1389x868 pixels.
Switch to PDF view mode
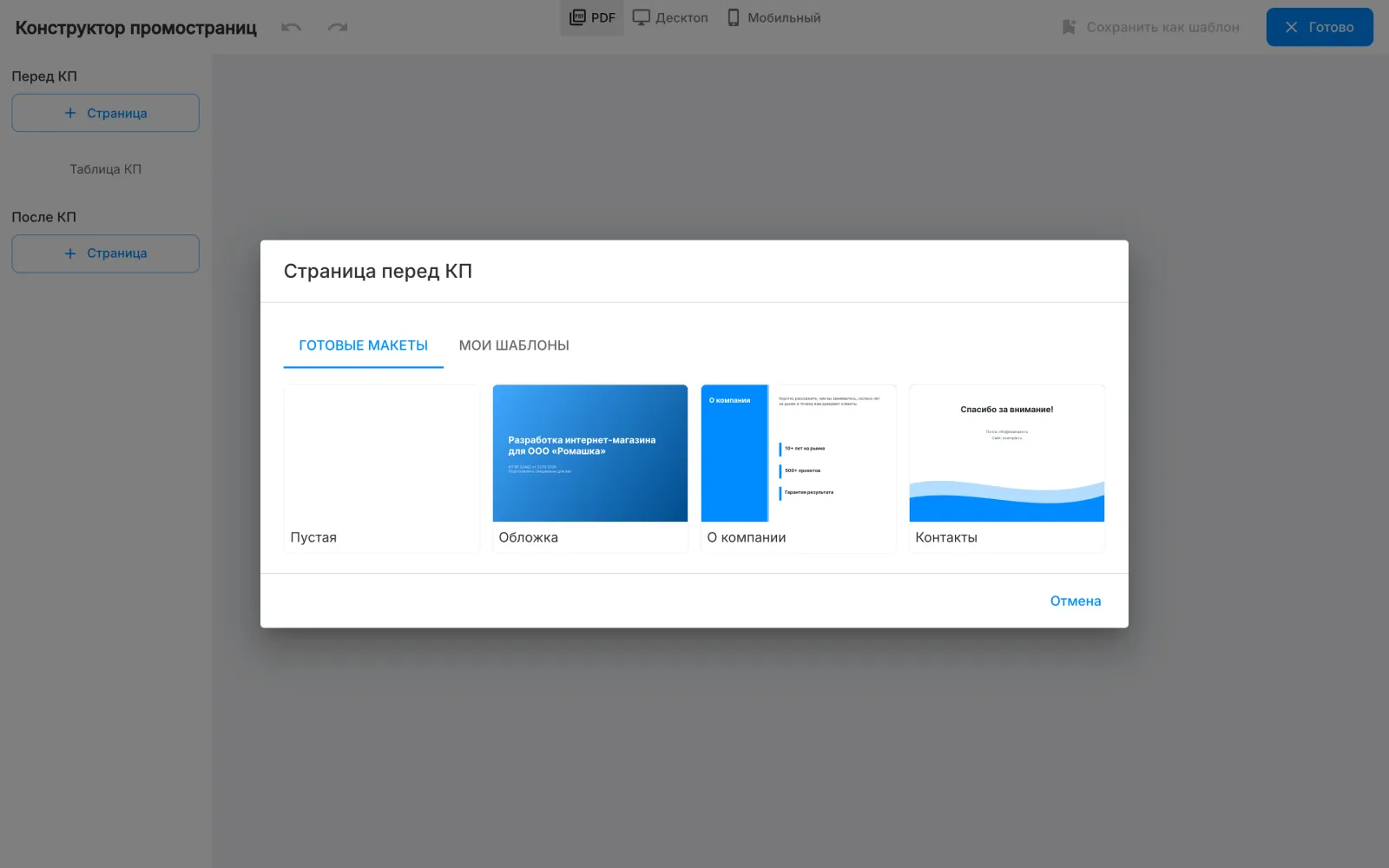click(x=592, y=17)
